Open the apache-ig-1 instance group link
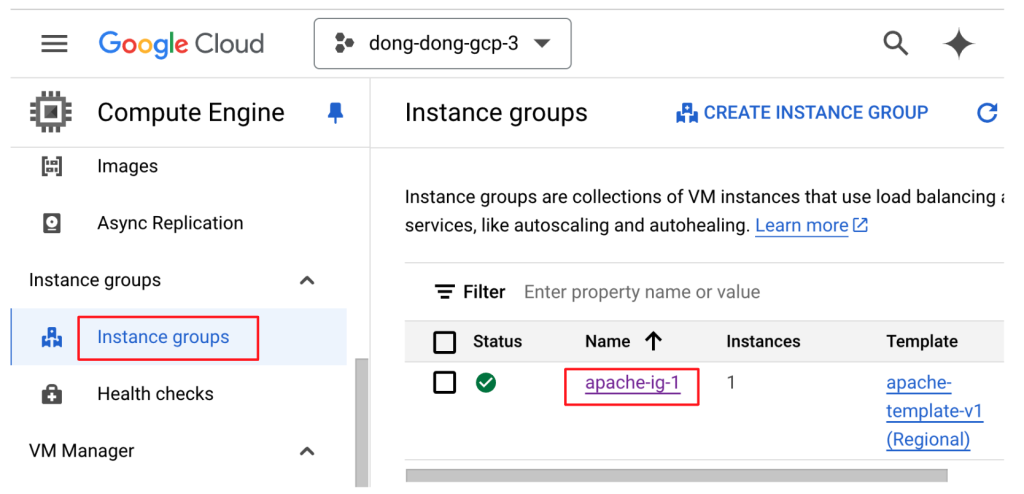This screenshot has height=494, width=1024. (632, 383)
